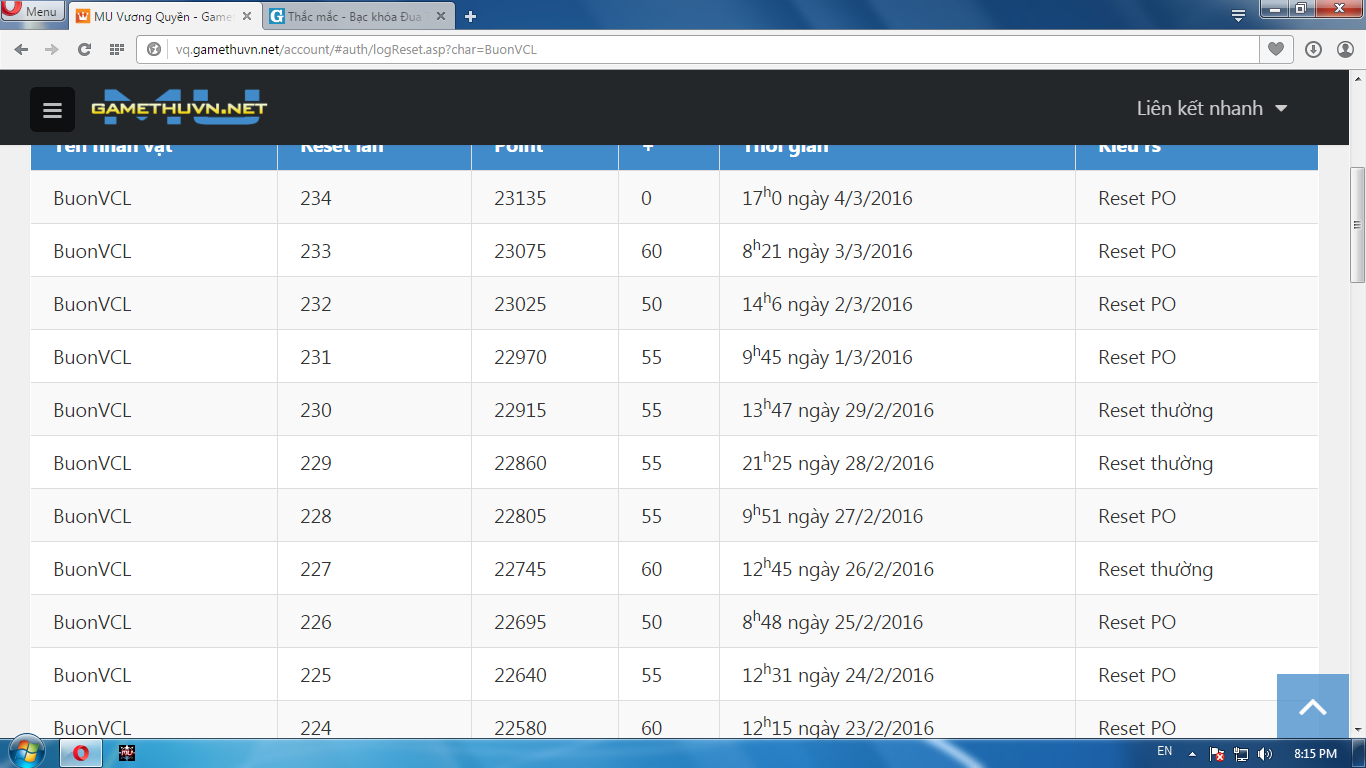This screenshot has width=1366, height=768.
Task: Close the MU Vương Quyền tab
Action: pos(247,16)
